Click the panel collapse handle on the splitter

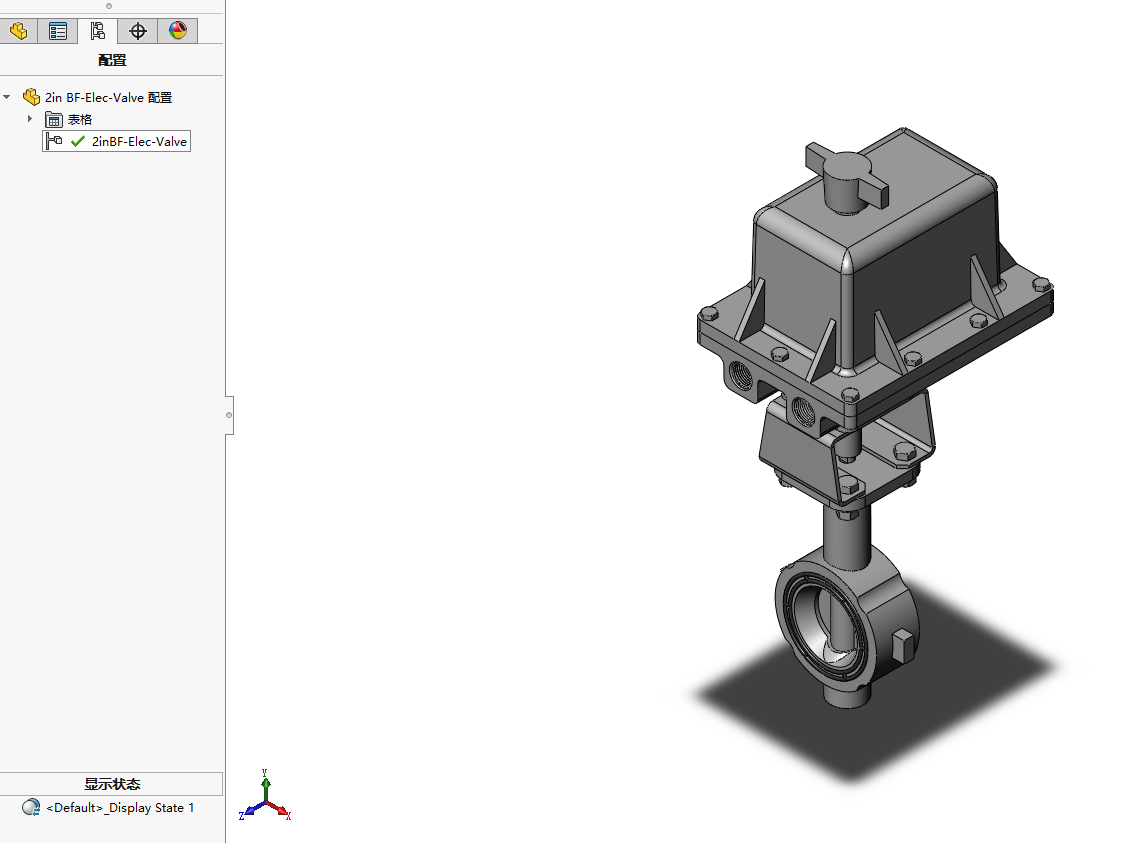229,415
